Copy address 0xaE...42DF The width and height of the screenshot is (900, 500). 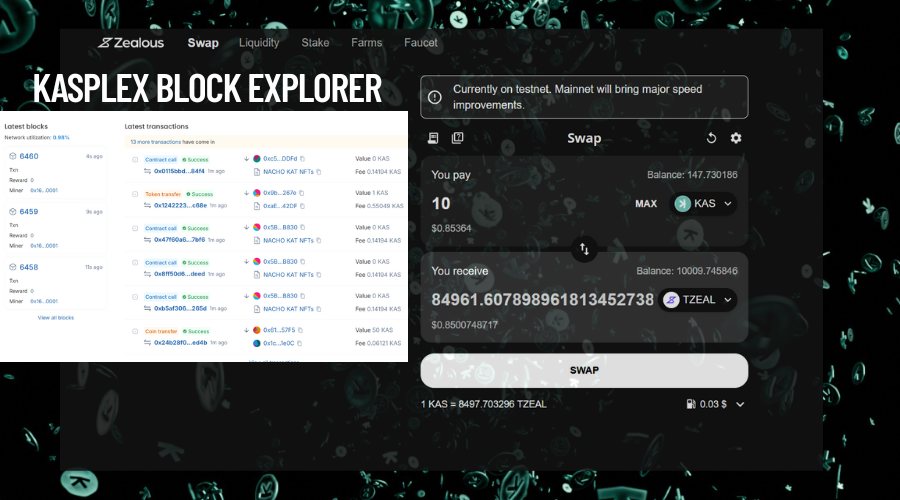[x=302, y=206]
